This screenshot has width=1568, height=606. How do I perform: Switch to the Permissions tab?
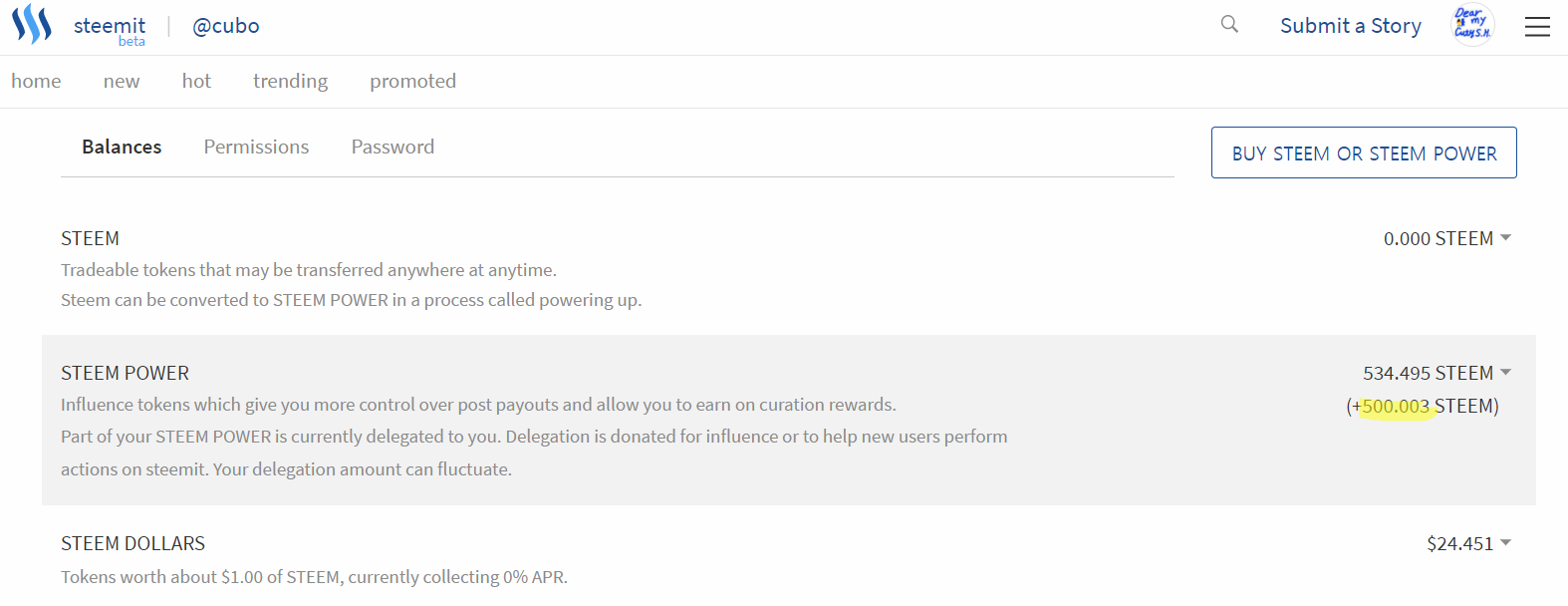click(x=256, y=147)
